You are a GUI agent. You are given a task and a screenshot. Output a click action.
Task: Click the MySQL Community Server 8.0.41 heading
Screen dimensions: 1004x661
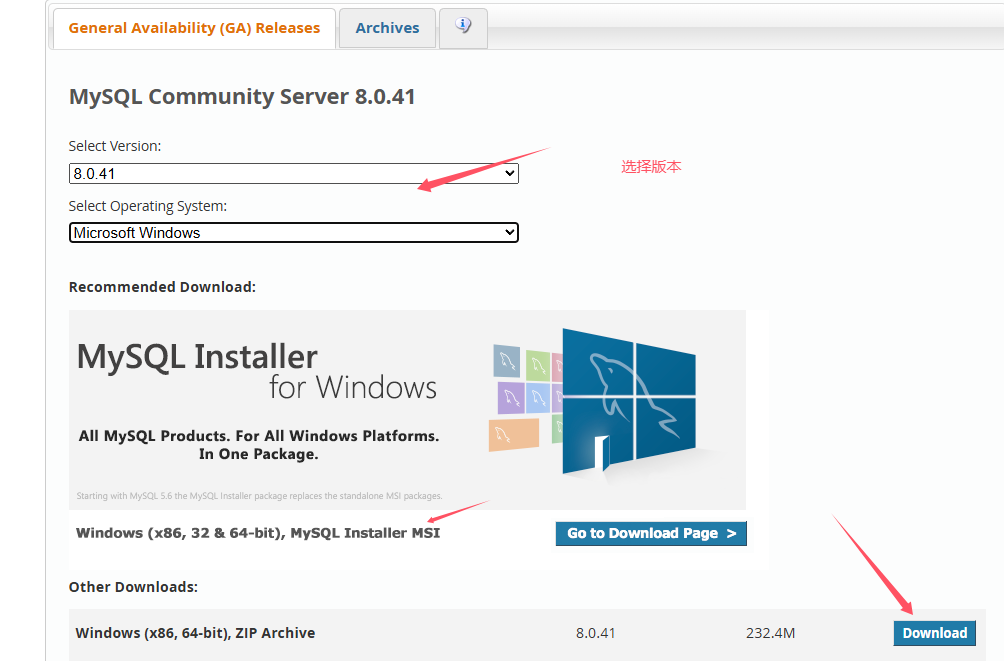[x=242, y=97]
